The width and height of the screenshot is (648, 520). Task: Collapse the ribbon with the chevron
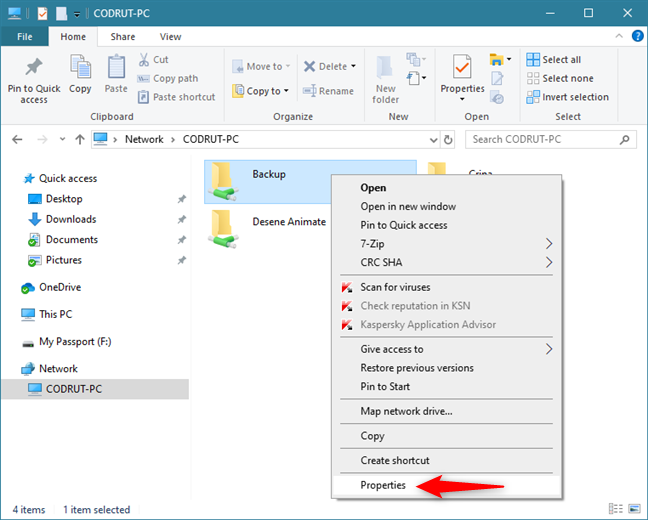(x=619, y=36)
